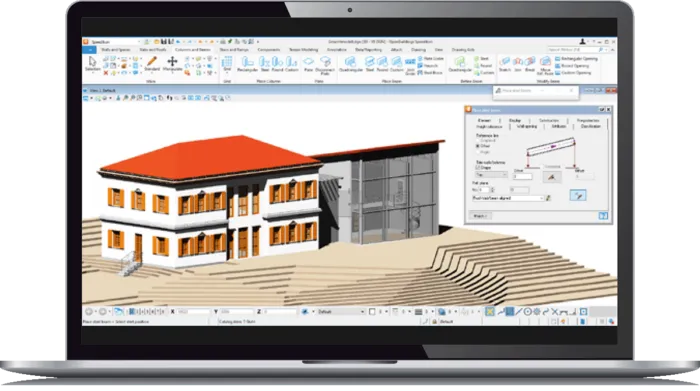Pick Steel in Place Column group
The width and height of the screenshot is (700, 391).
click(x=265, y=63)
